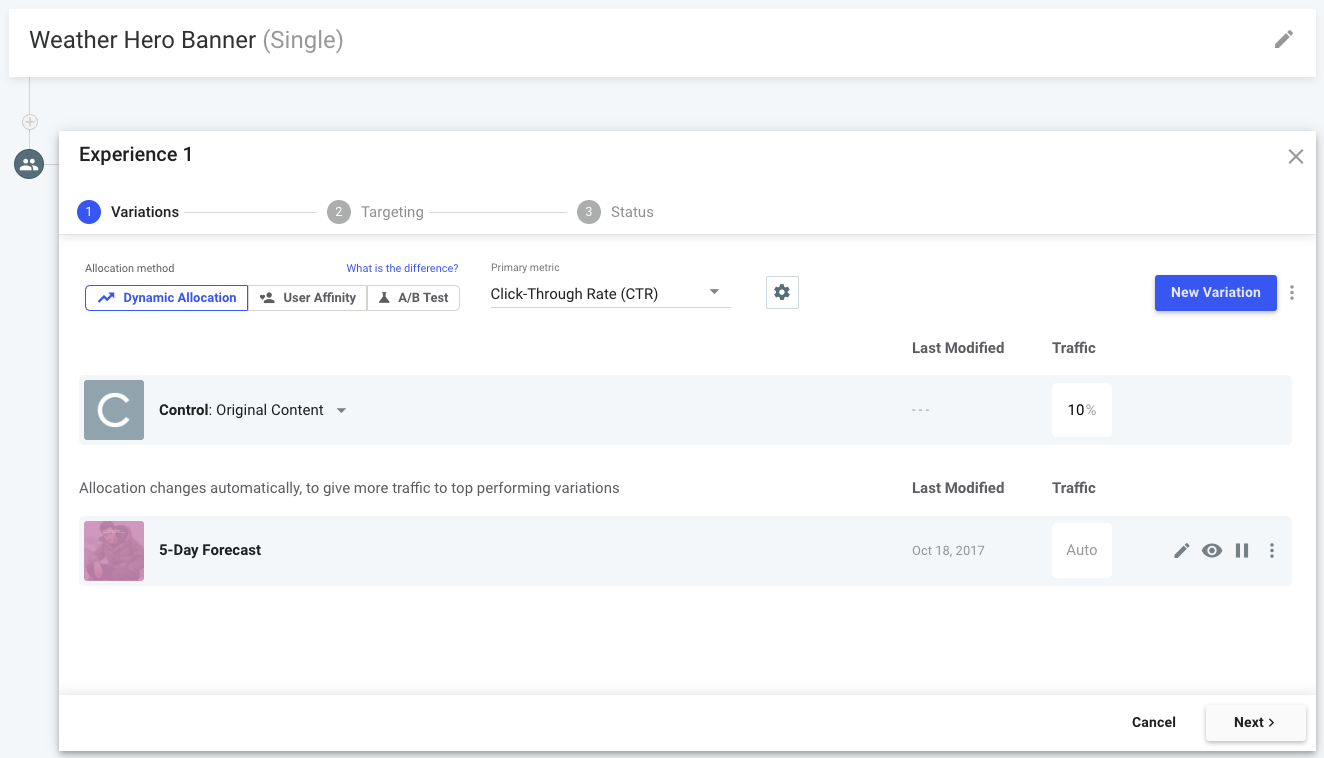Select the audience people circle icon
The image size is (1324, 758).
click(29, 164)
